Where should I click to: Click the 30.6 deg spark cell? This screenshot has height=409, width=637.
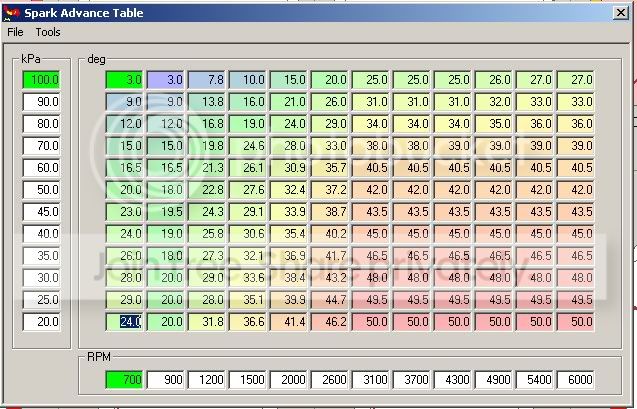[x=247, y=234]
